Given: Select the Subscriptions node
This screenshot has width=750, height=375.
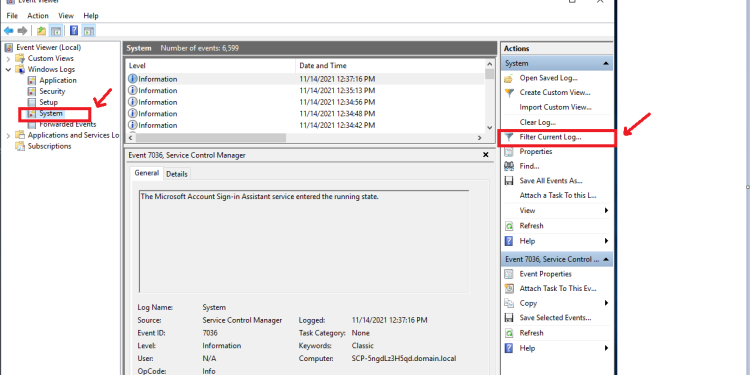Looking at the screenshot, I should click(x=49, y=146).
